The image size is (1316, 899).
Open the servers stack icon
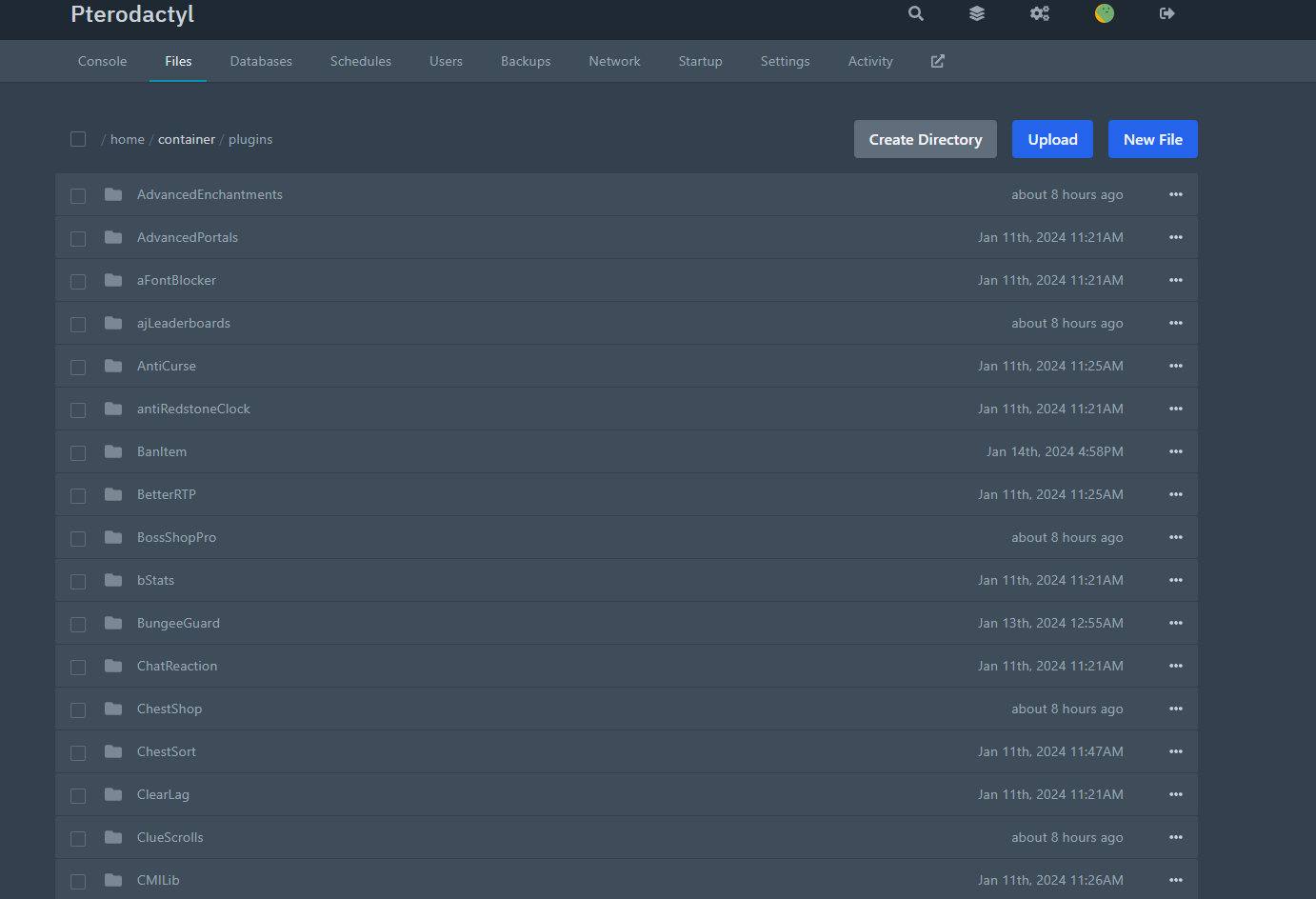tap(977, 13)
